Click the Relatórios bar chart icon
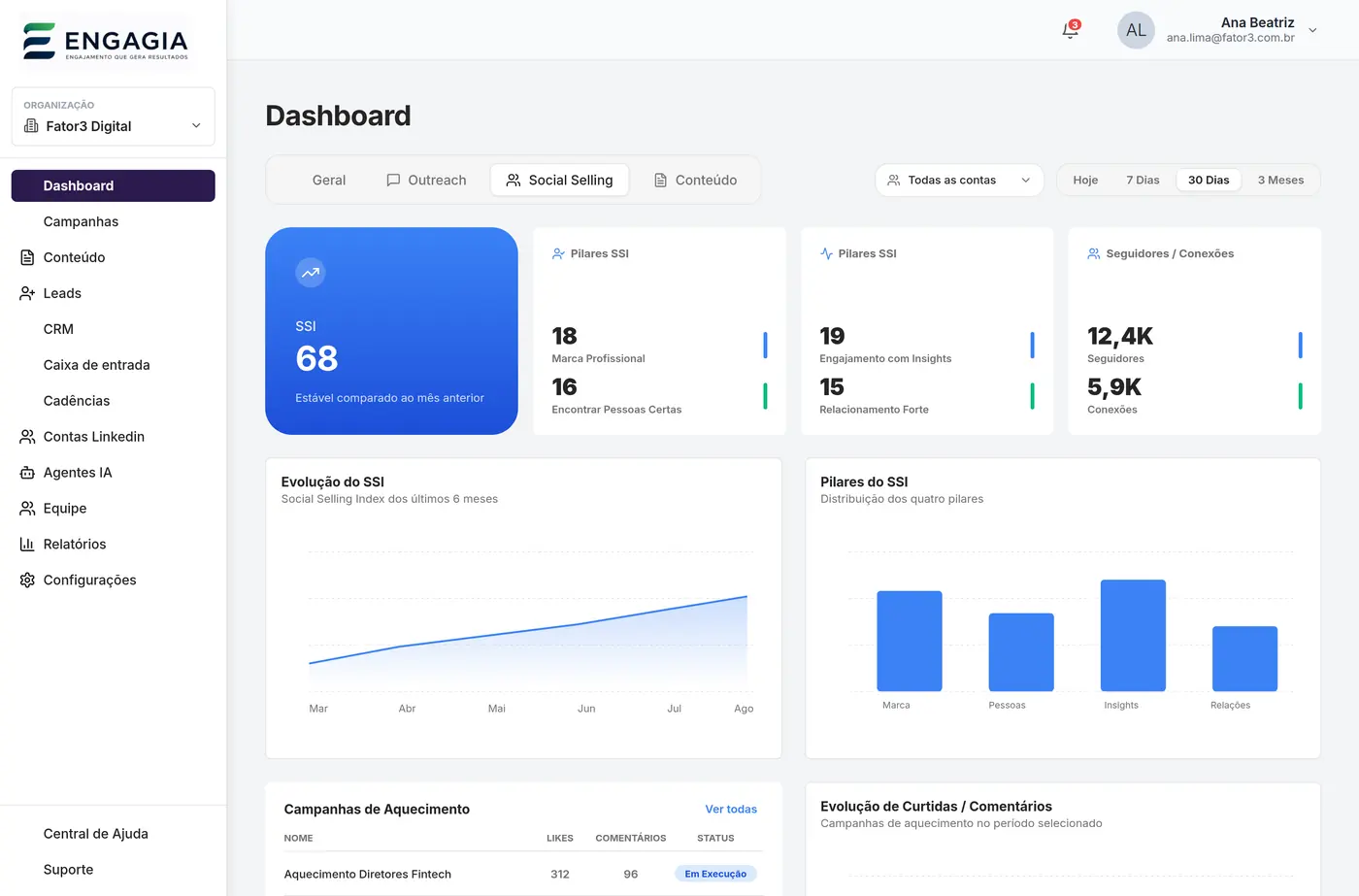The width and height of the screenshot is (1359, 896). 27,545
